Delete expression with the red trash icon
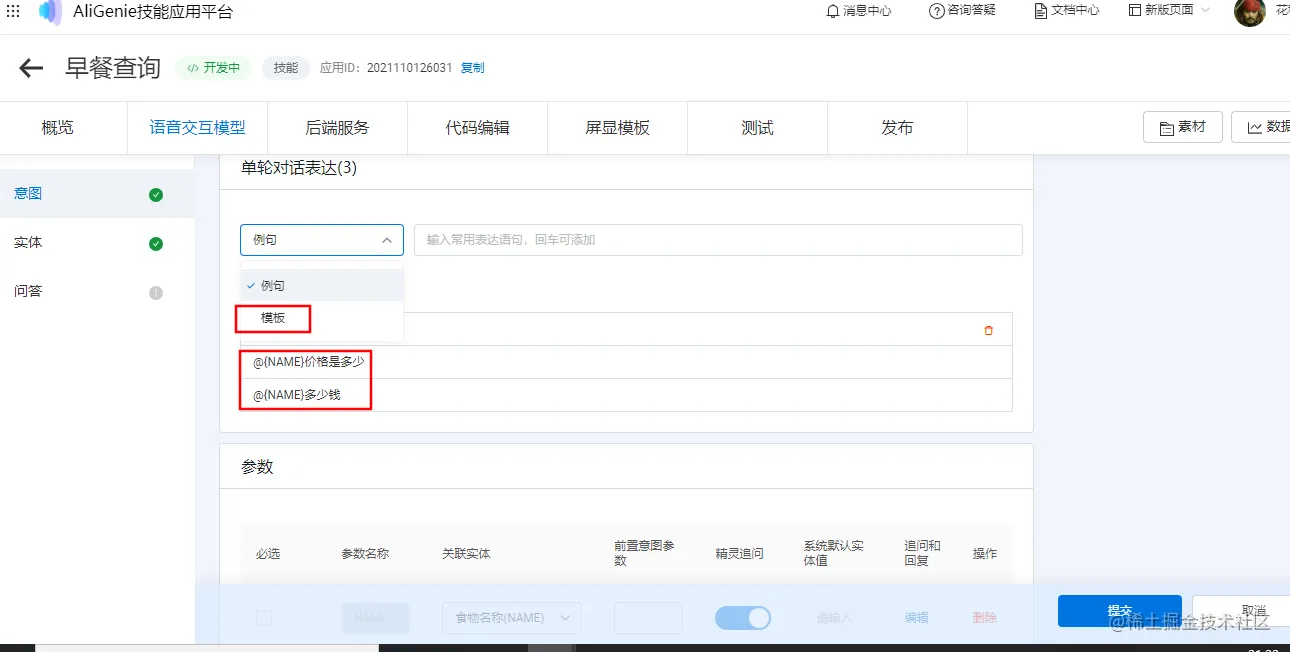Screen dimensions: 1290x652 989,330
